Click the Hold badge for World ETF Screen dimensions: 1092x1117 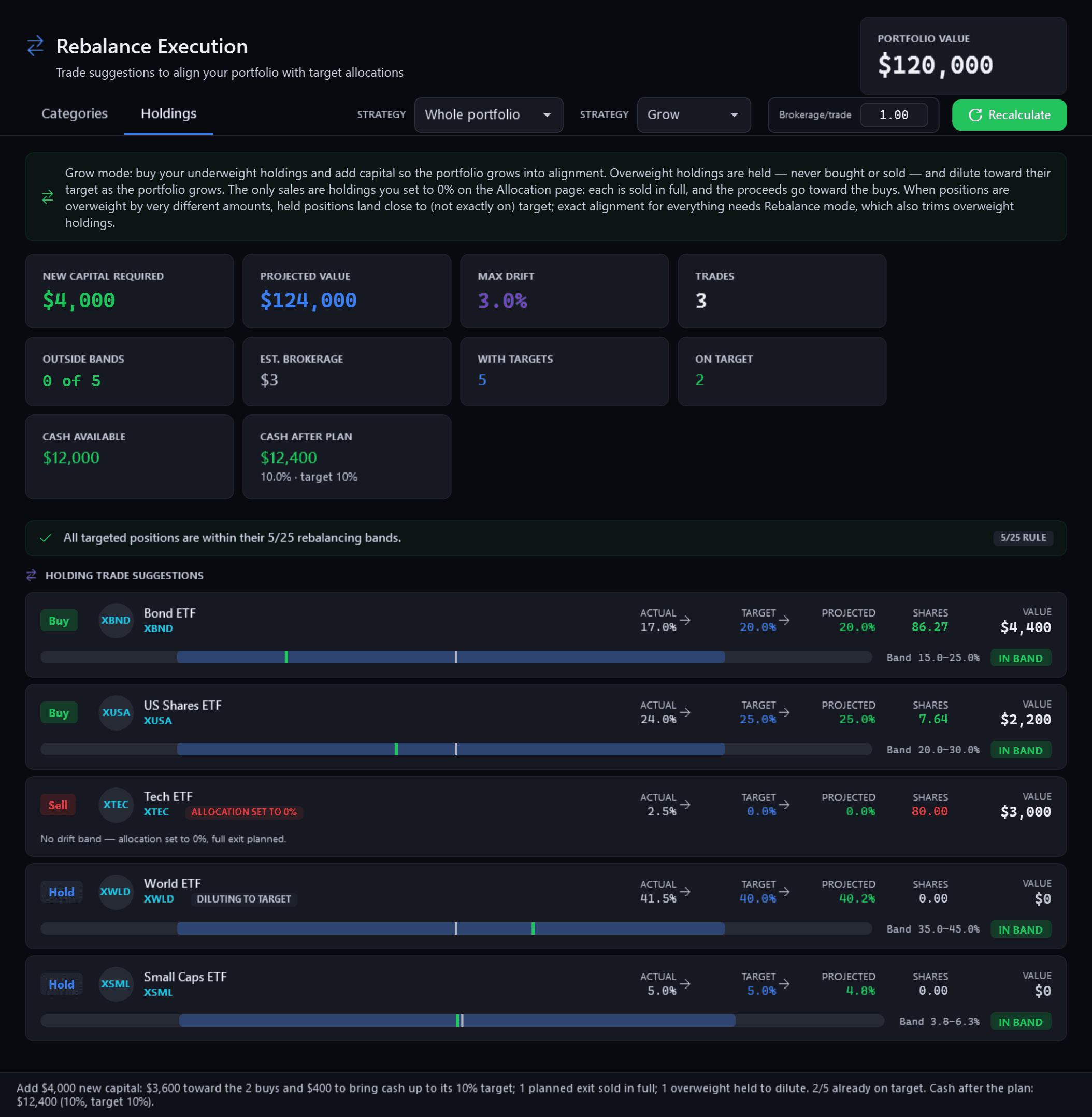[x=61, y=892]
